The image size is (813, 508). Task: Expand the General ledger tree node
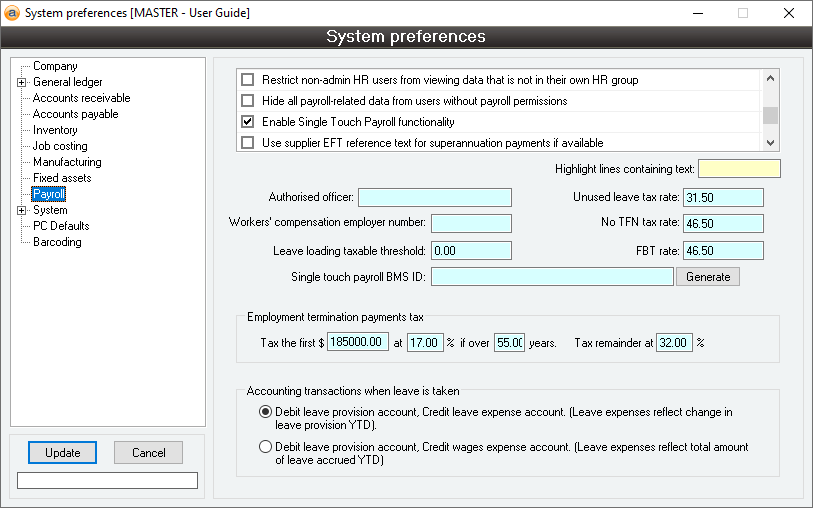click(x=21, y=82)
